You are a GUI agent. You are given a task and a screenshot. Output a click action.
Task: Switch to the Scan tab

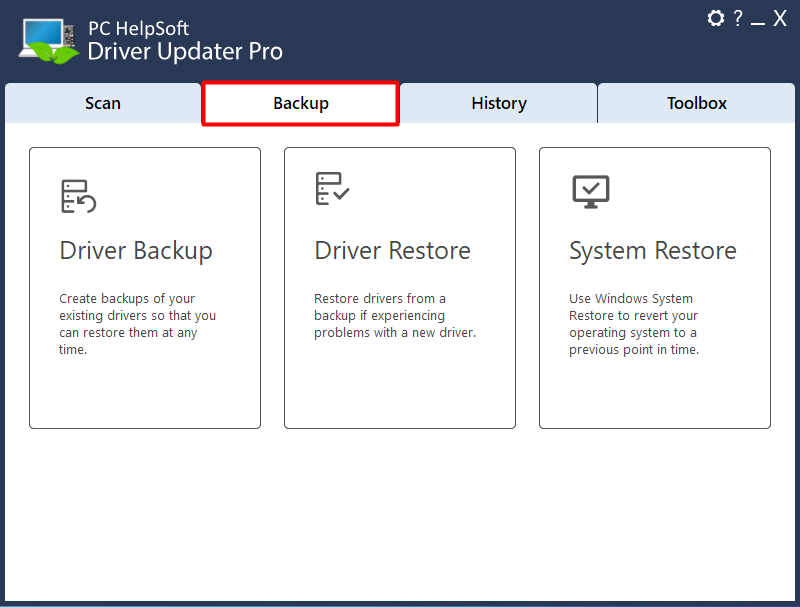tap(103, 103)
